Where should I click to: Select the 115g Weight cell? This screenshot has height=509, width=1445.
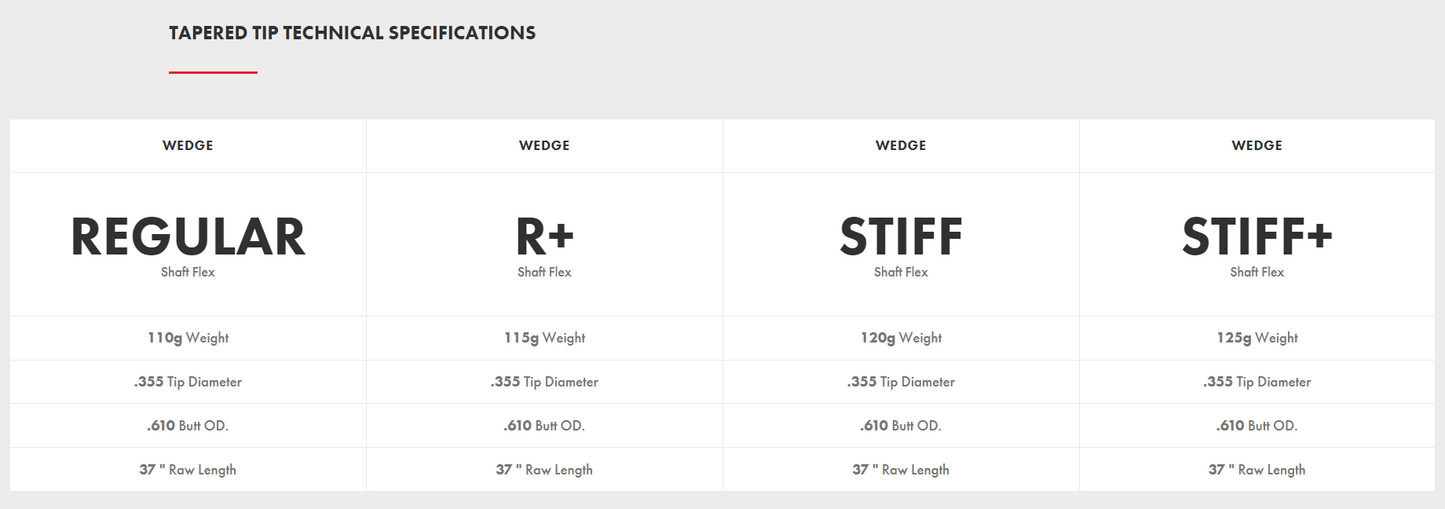[544, 338]
